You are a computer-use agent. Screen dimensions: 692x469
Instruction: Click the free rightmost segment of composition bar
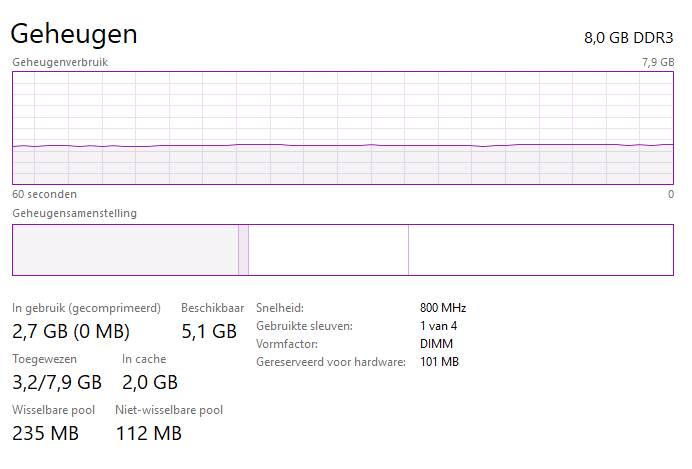coord(540,249)
